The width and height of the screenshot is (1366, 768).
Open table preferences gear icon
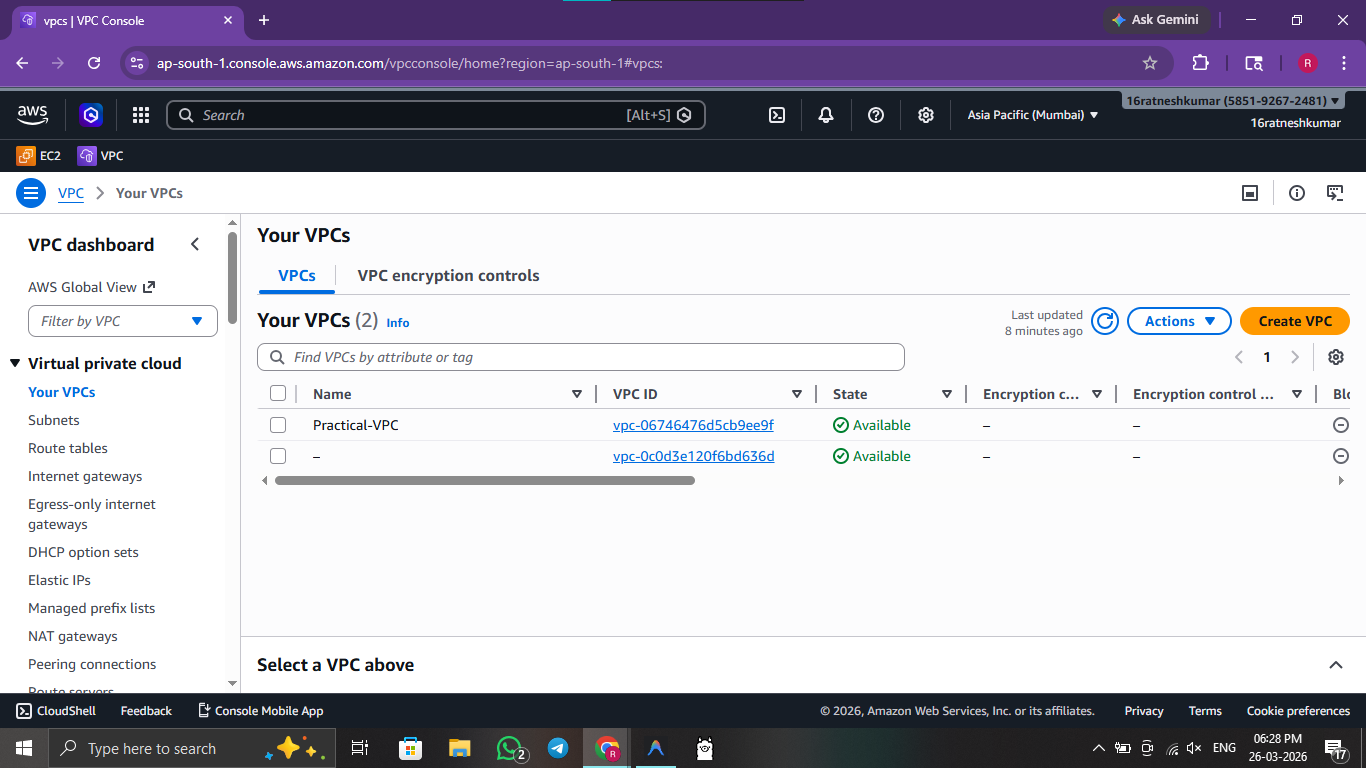coord(1336,357)
